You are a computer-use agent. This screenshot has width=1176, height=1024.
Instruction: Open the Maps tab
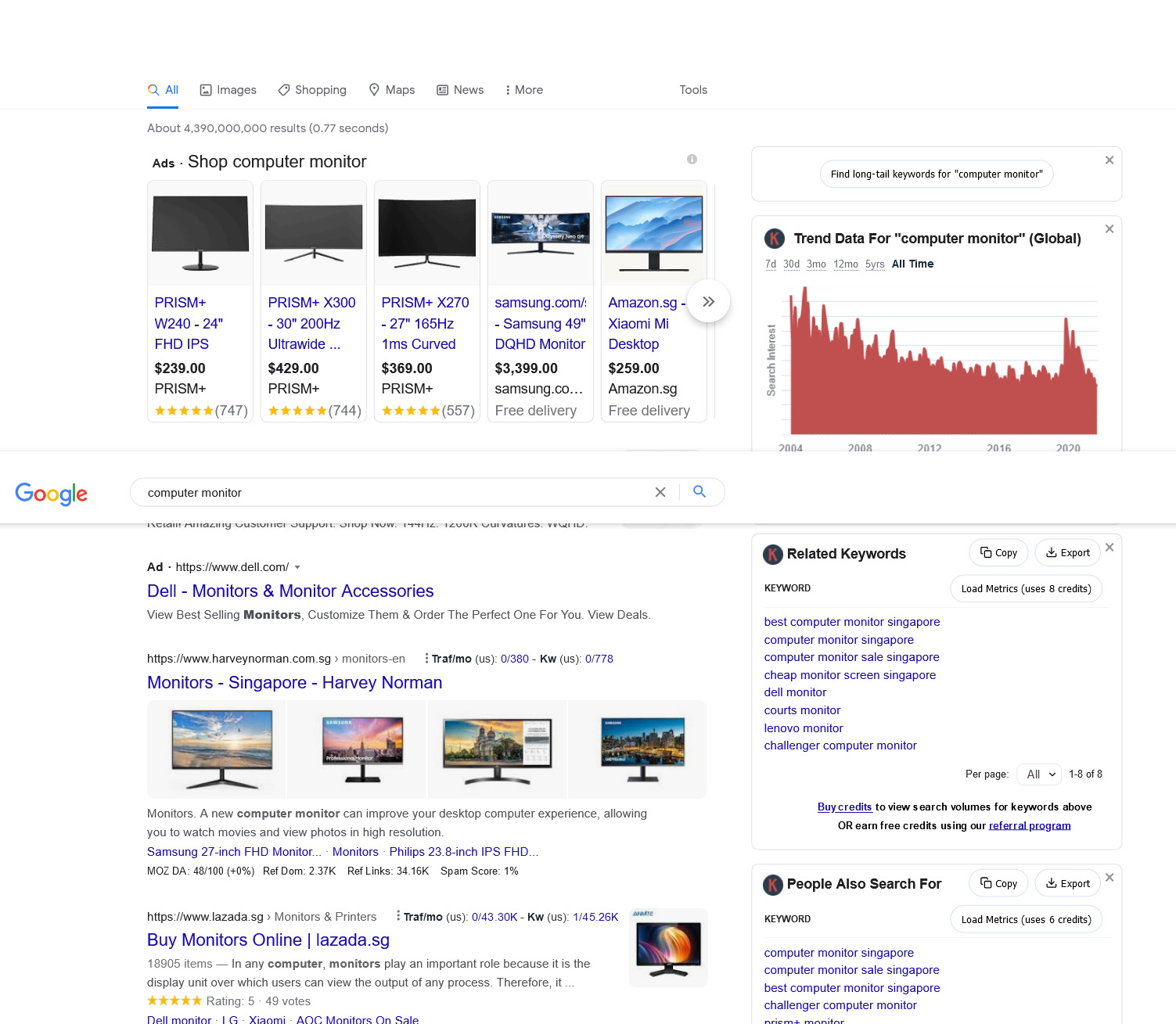391,90
